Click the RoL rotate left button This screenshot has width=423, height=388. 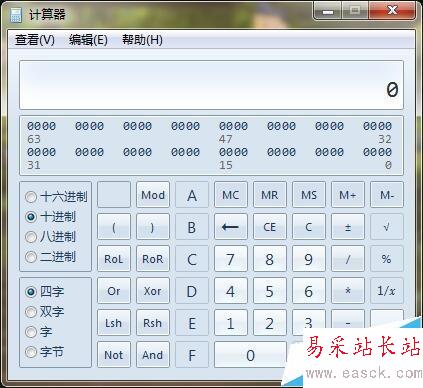[114, 259]
